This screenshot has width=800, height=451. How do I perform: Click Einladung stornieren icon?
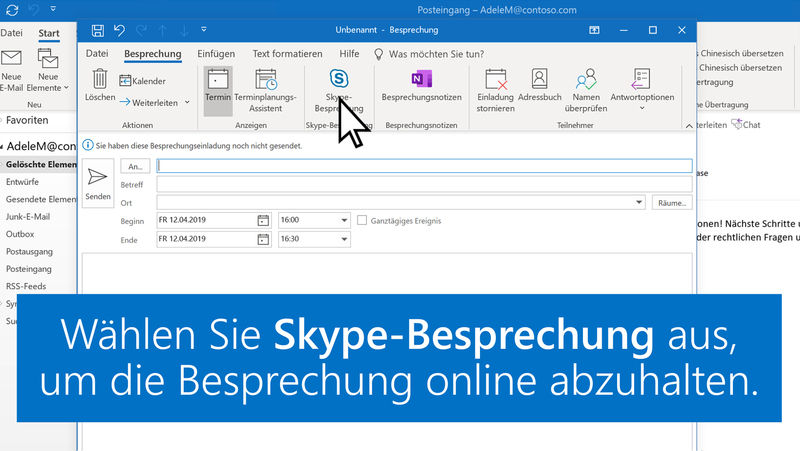[x=495, y=80]
